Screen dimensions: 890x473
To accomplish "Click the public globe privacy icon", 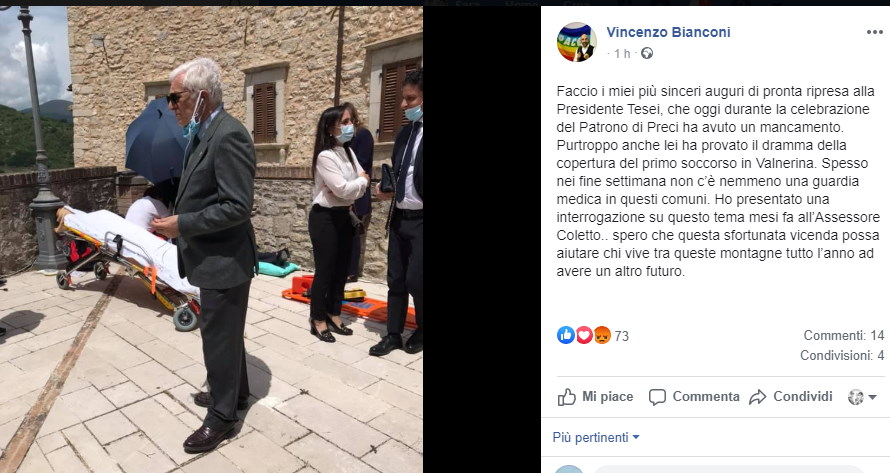I will 646,53.
